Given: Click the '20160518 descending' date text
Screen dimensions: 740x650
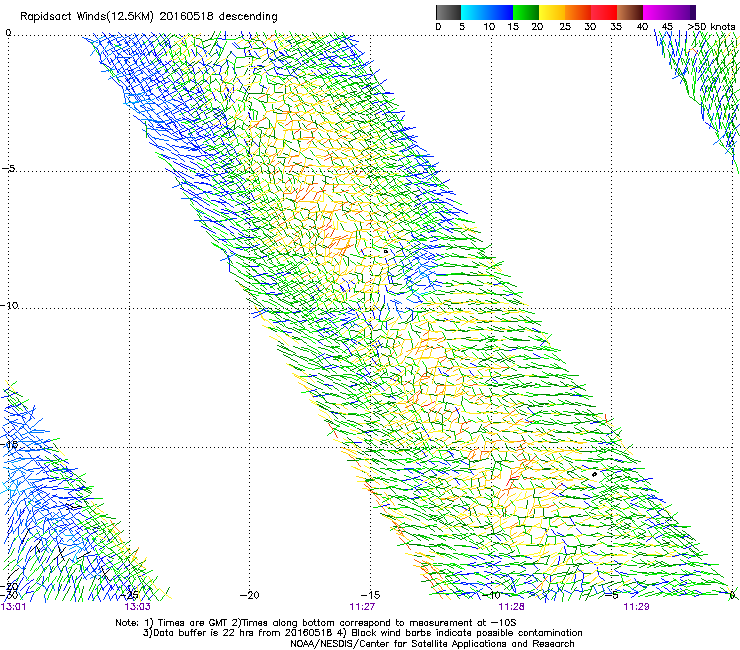Looking at the screenshot, I should [218, 17].
